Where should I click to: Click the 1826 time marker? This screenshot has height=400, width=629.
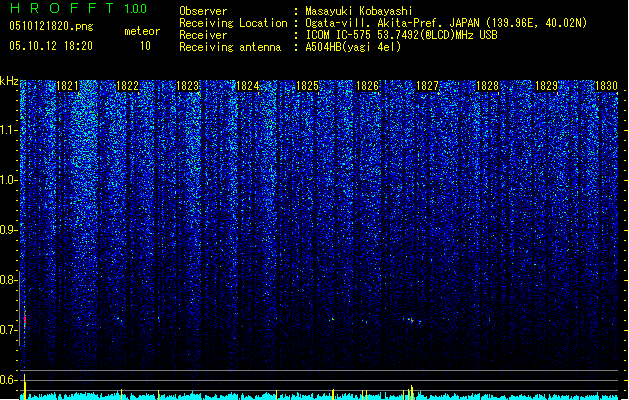[367, 86]
